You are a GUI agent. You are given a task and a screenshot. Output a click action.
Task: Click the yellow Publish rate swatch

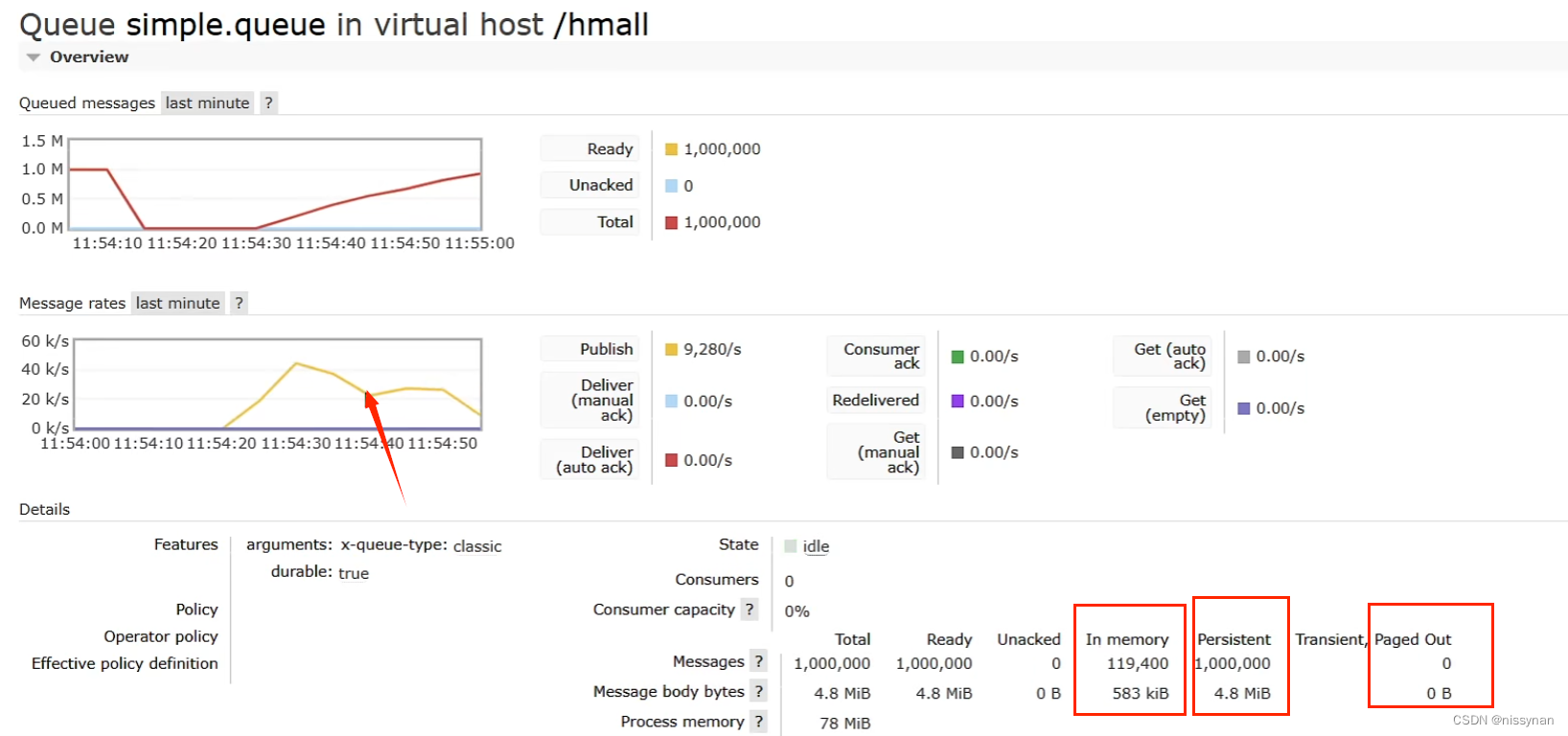[x=672, y=350]
